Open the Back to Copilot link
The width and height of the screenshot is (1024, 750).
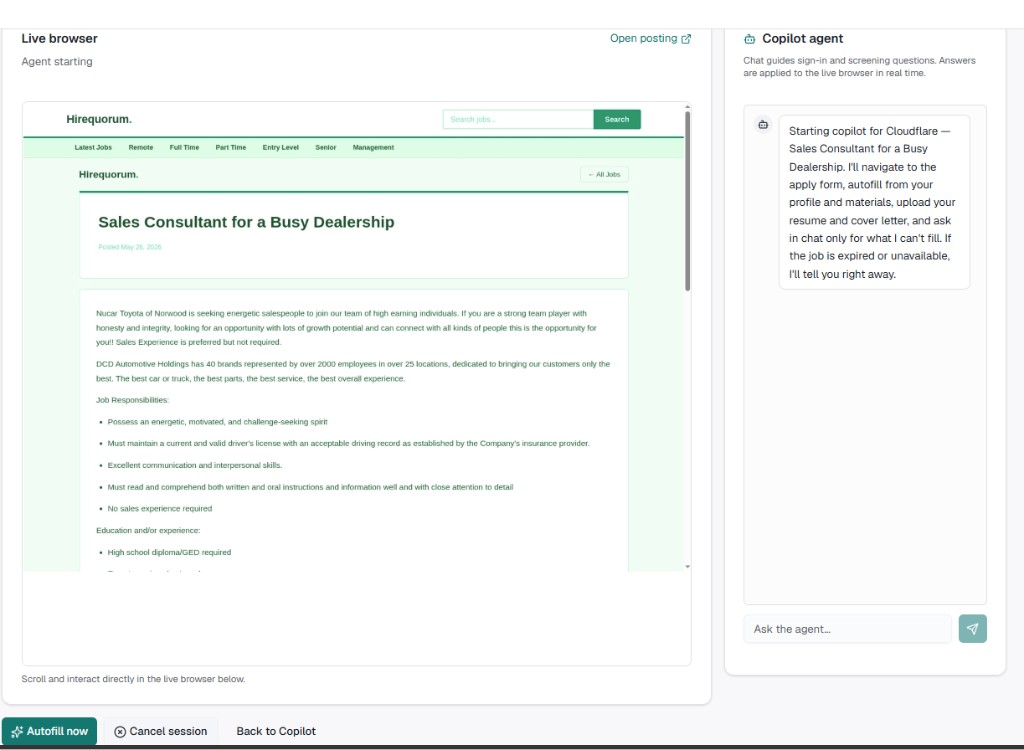point(276,731)
